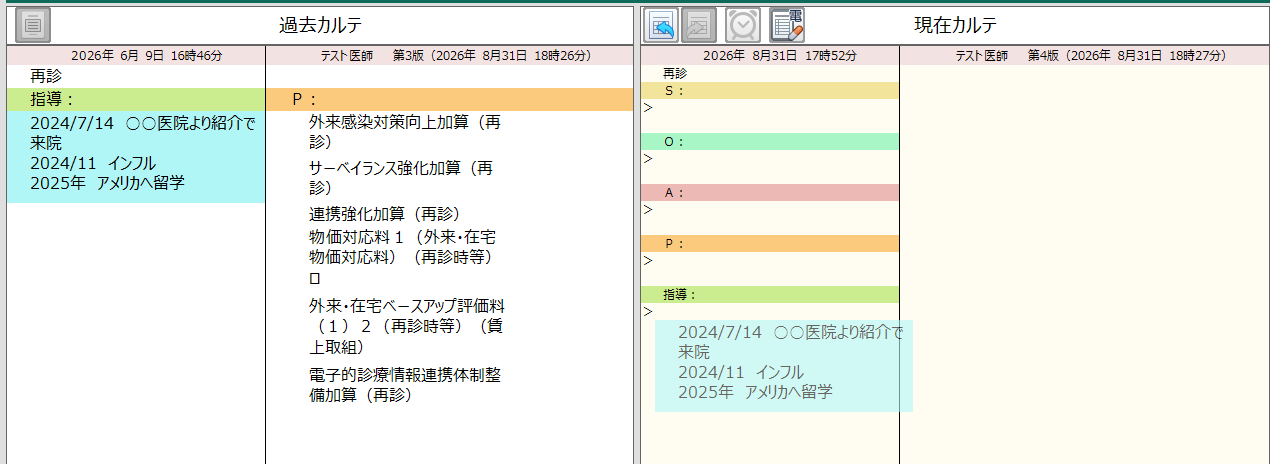The width and height of the screenshot is (1270, 464).
Task: Open the past chart list icon
Action: tap(33, 24)
